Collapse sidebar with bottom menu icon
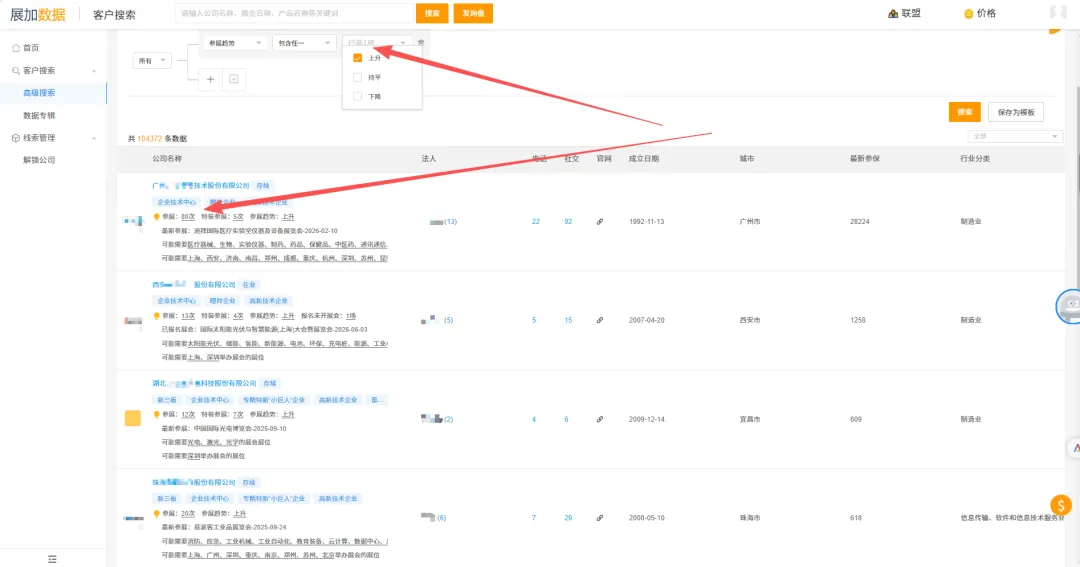1080x567 pixels. point(52,559)
